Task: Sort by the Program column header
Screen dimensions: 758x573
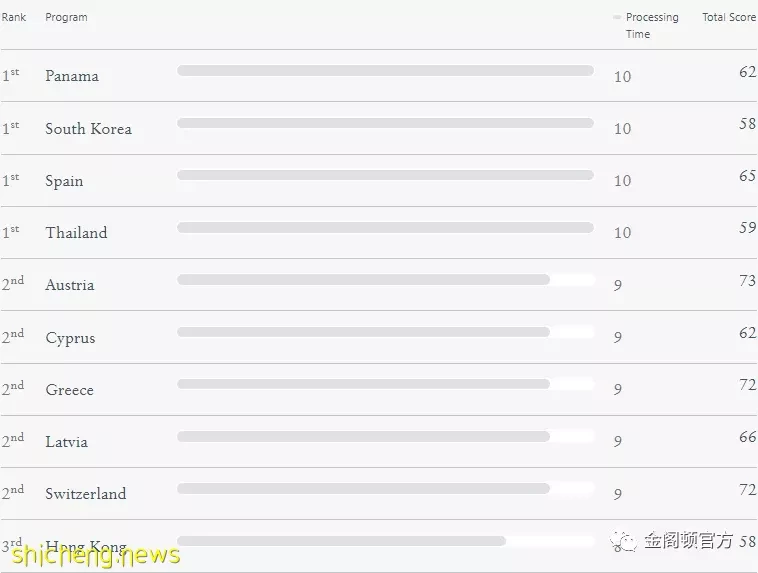Action: (66, 17)
